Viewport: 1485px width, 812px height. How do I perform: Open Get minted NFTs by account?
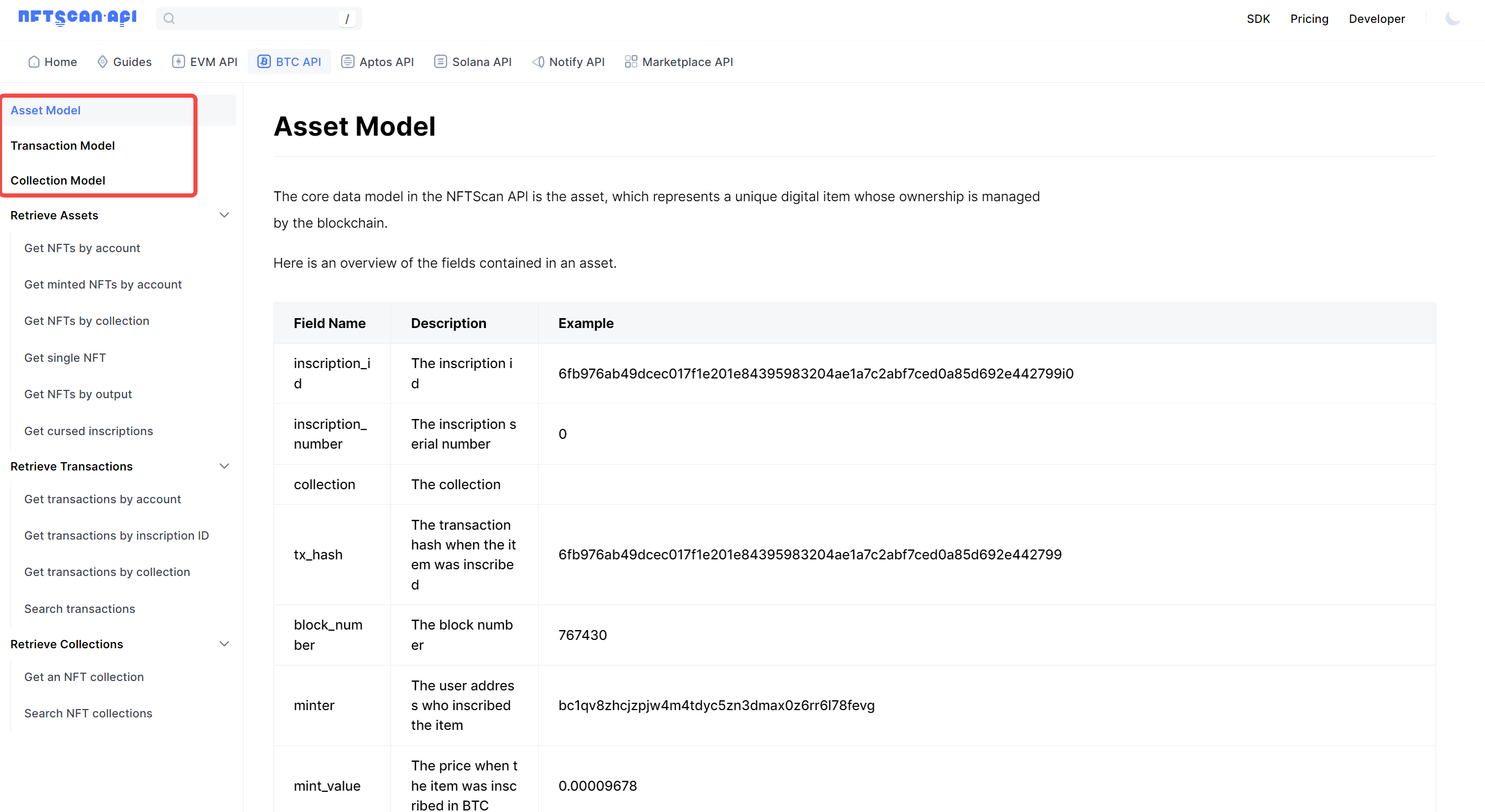tap(102, 284)
